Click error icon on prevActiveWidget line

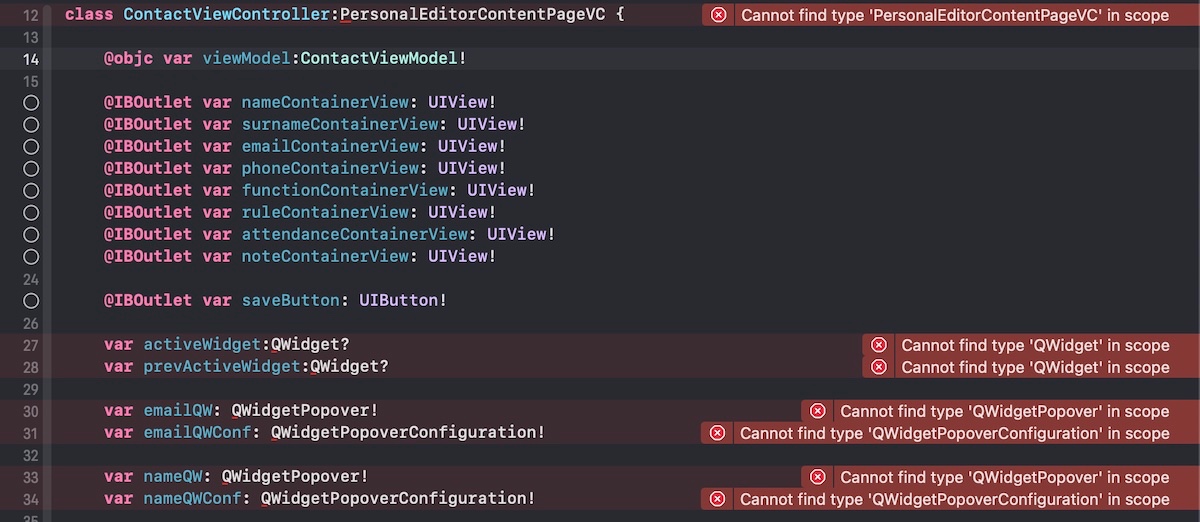(879, 367)
